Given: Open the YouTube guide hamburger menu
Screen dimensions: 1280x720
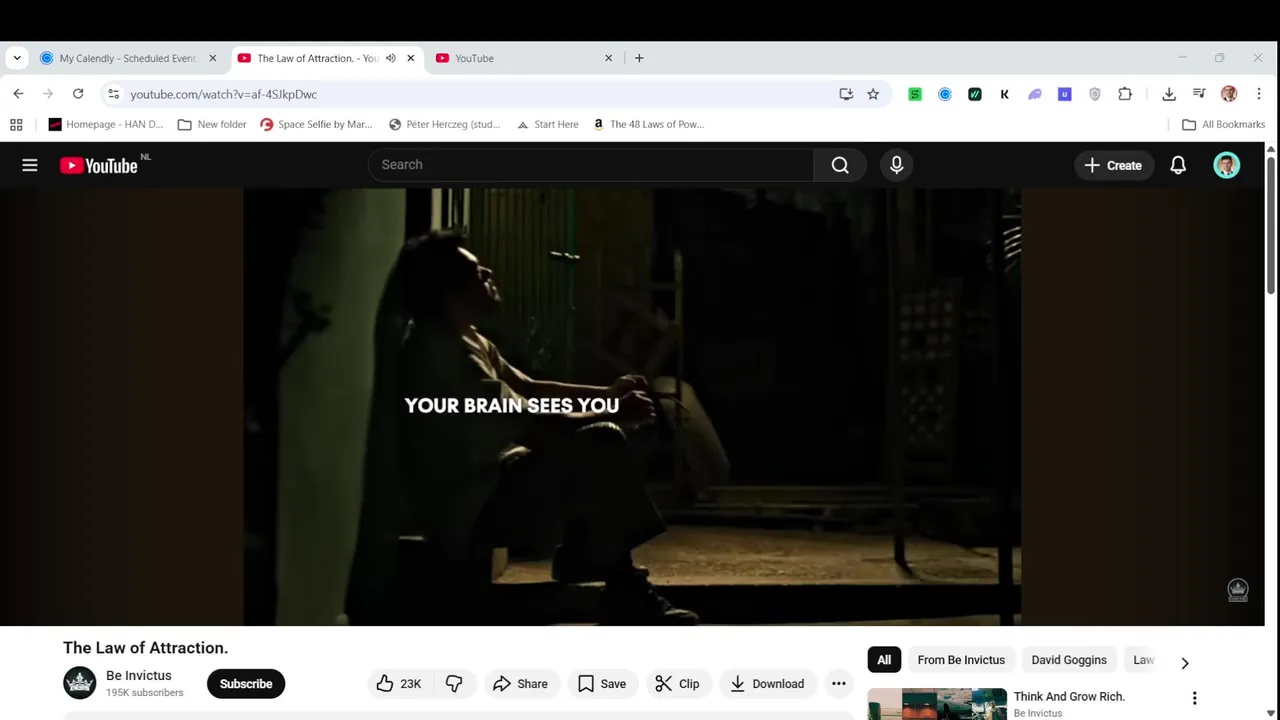Looking at the screenshot, I should point(30,165).
